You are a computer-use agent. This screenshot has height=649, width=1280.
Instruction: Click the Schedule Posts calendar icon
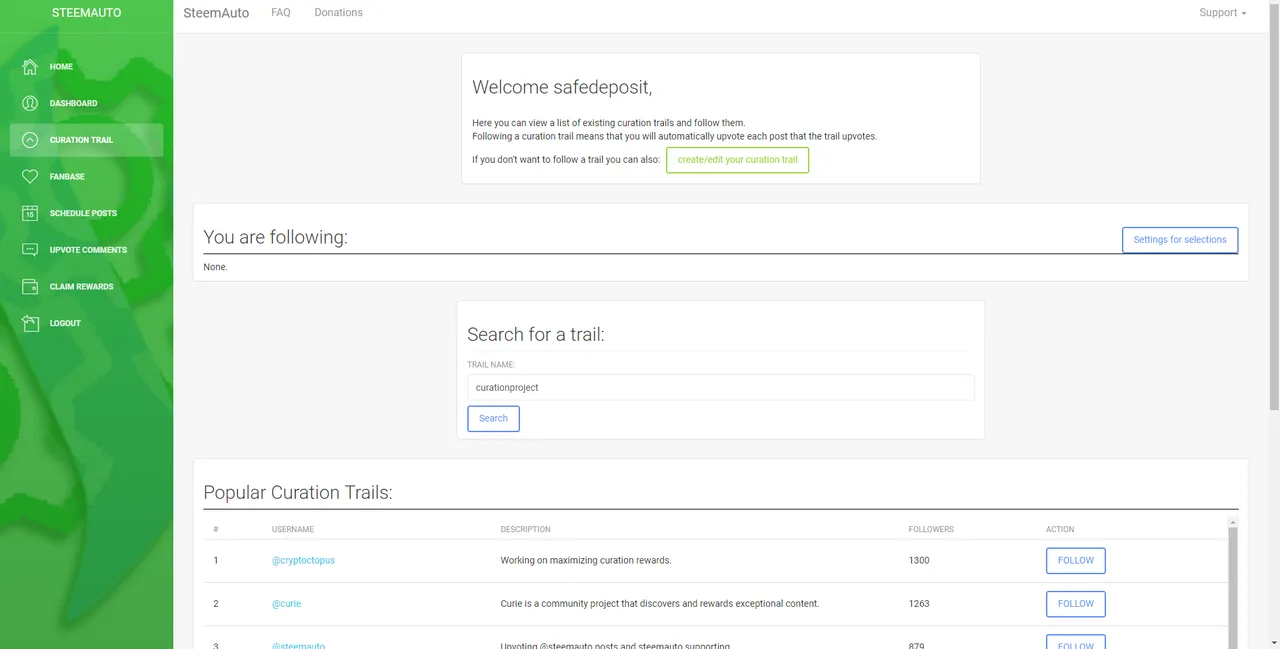(x=30, y=213)
